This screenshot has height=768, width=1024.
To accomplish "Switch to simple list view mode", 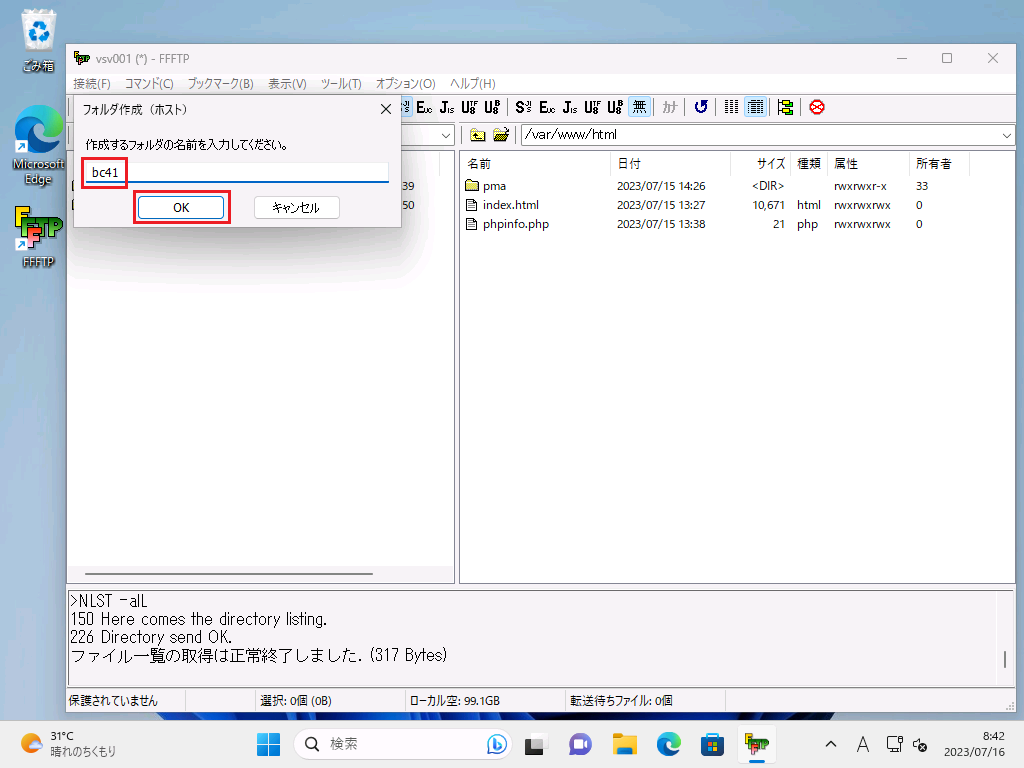I will pos(732,107).
